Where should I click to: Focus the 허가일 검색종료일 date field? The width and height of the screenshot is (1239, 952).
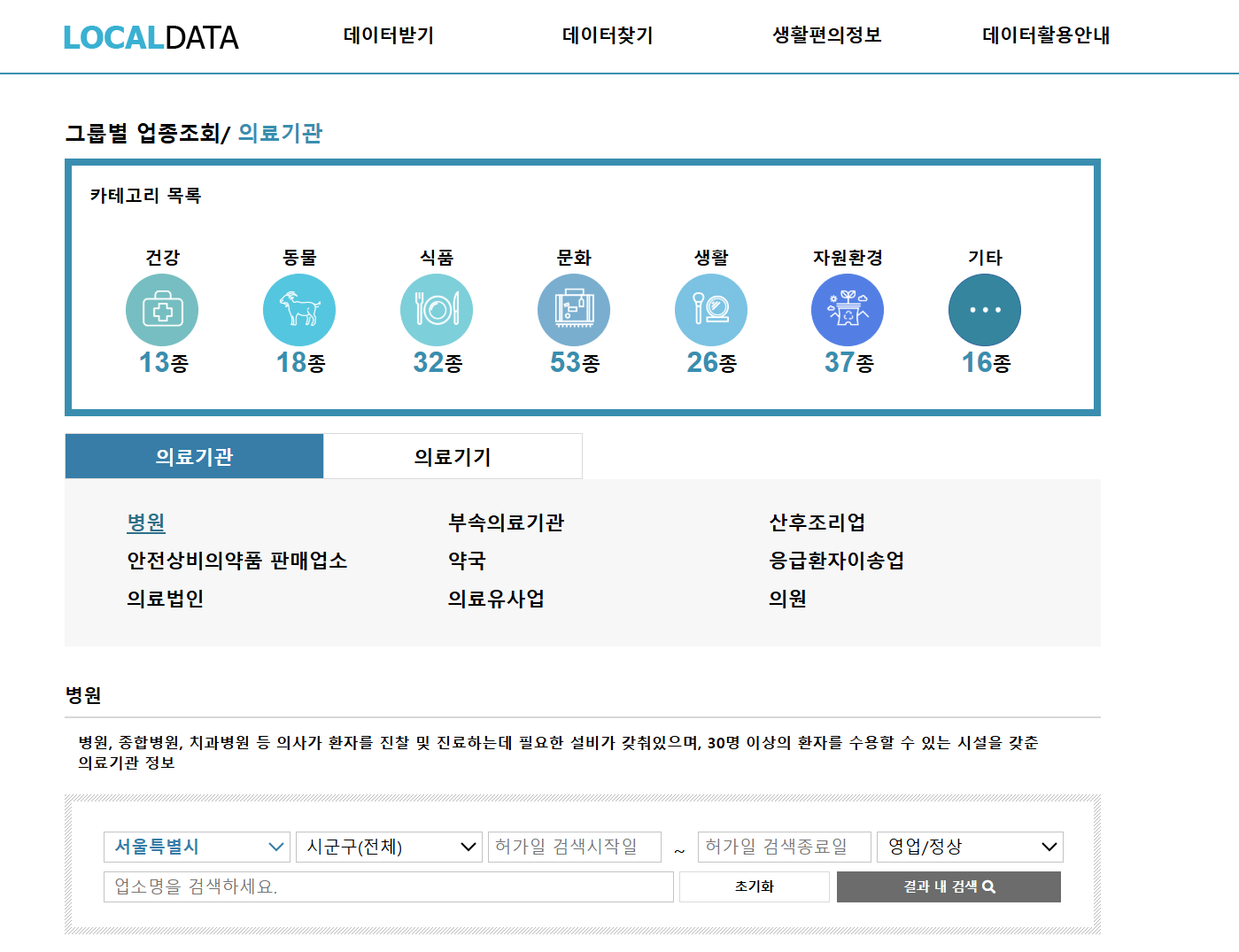[x=785, y=847]
